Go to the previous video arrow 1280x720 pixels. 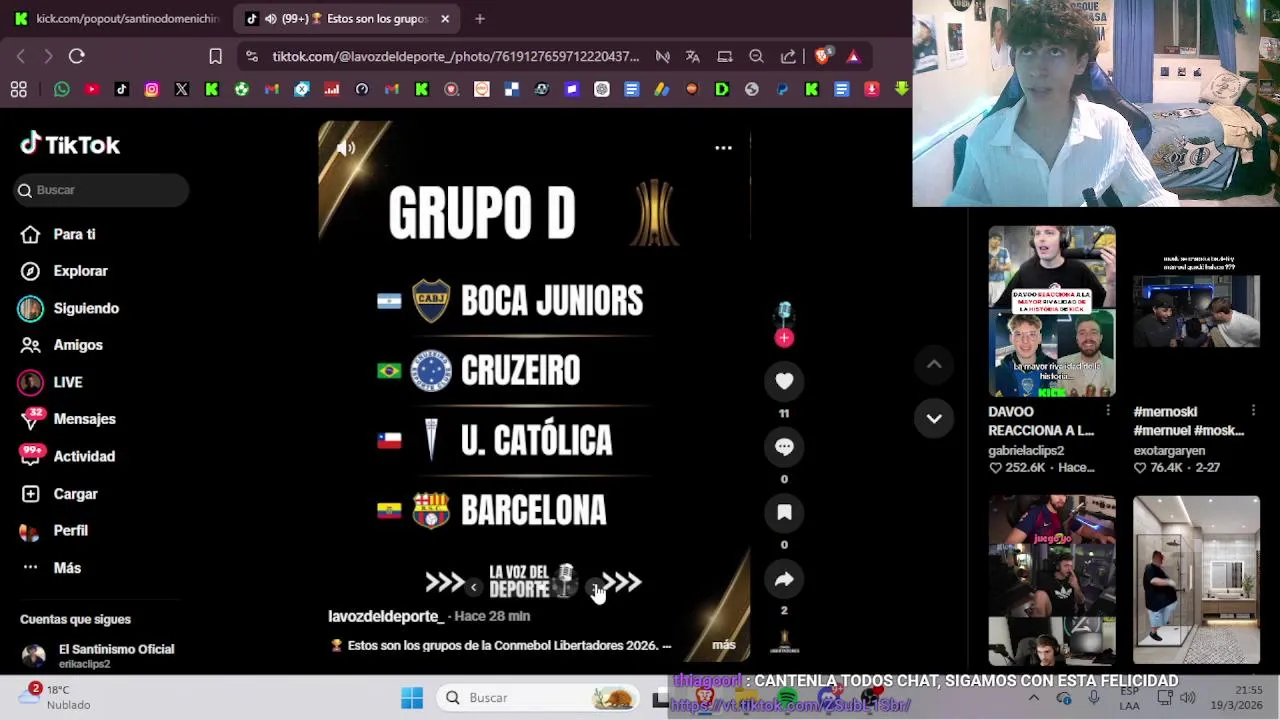click(934, 365)
